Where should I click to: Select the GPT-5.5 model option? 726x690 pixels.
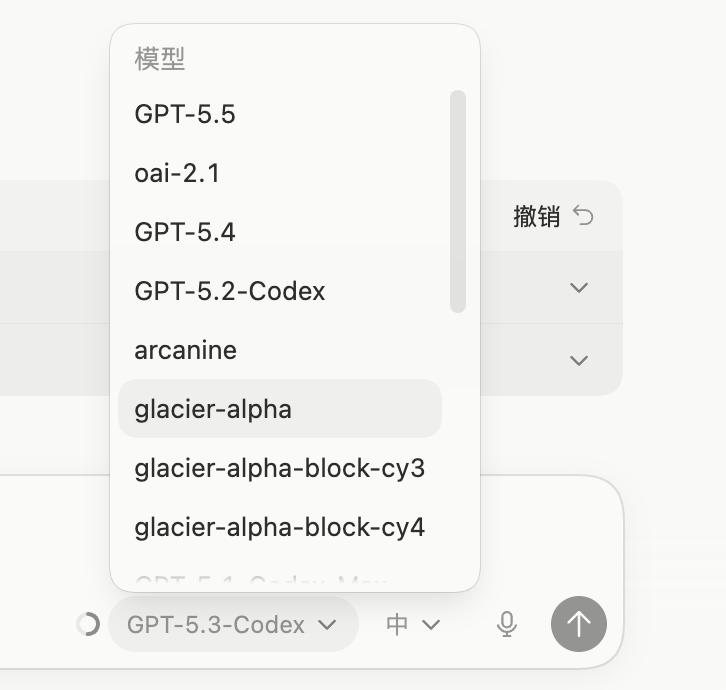click(x=280, y=113)
